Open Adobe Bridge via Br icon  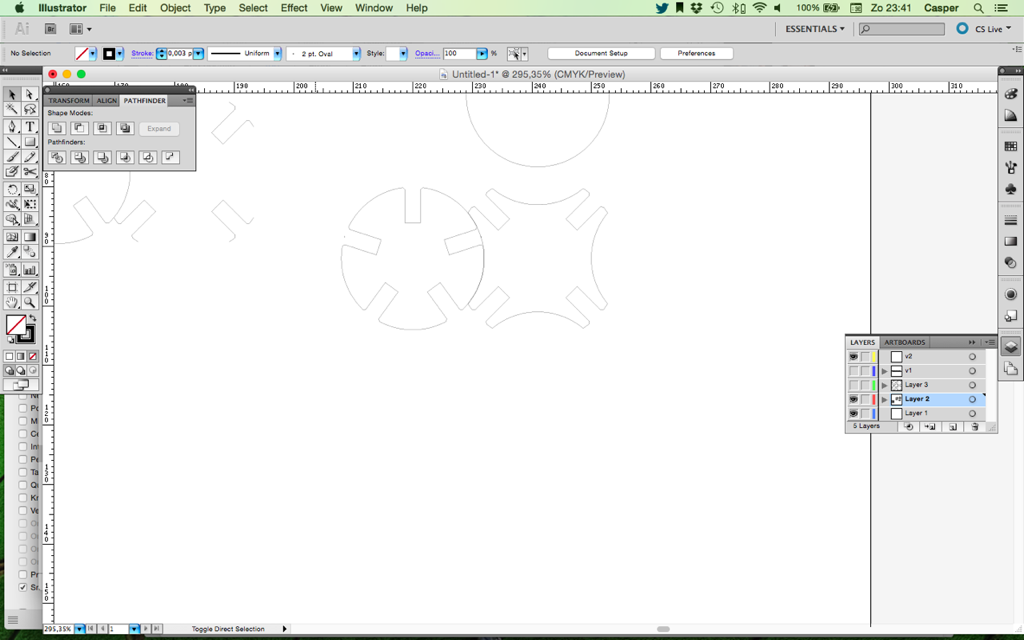[50, 29]
